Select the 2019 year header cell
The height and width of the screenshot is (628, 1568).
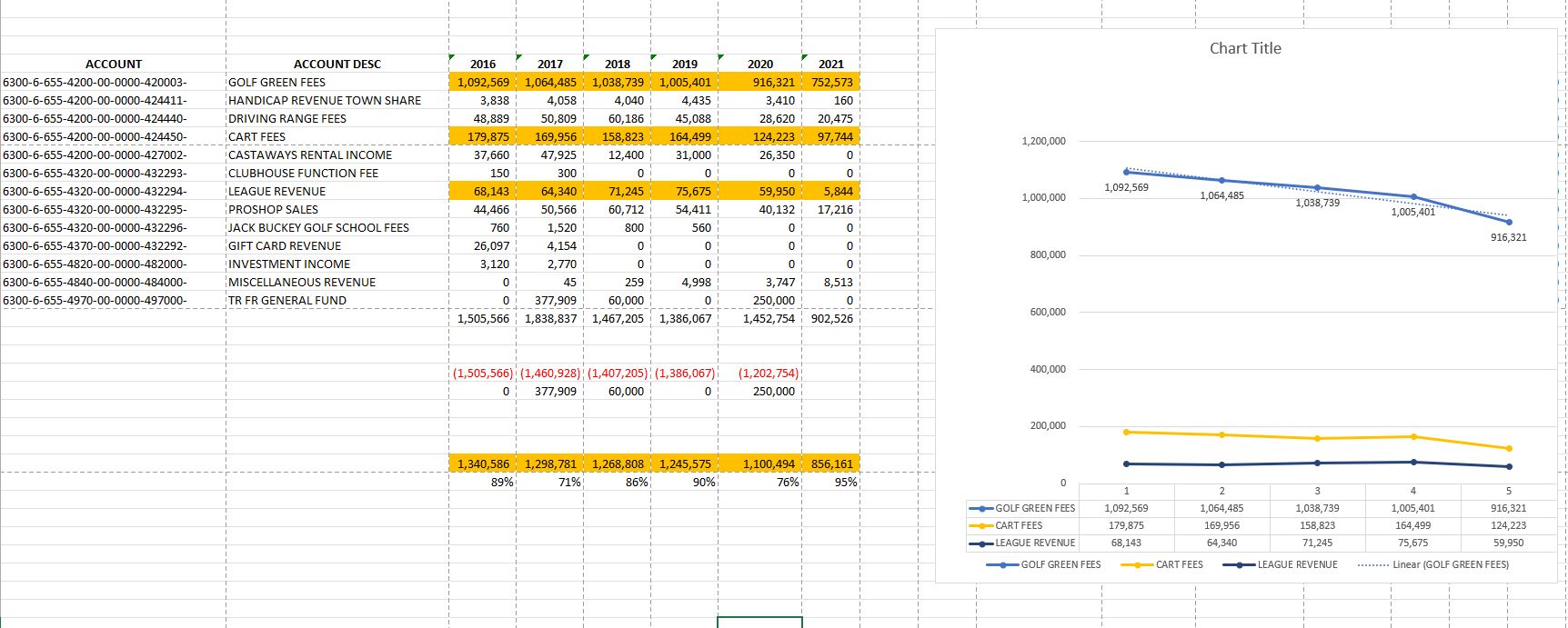click(x=684, y=64)
